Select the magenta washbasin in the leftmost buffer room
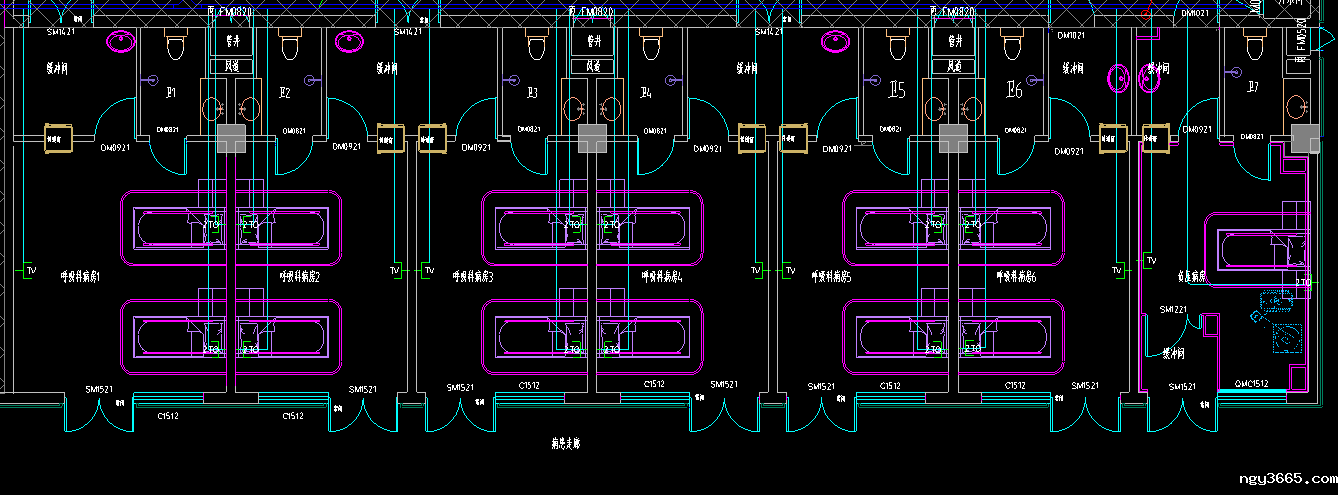Screen dimensions: 1338x495 [122, 41]
